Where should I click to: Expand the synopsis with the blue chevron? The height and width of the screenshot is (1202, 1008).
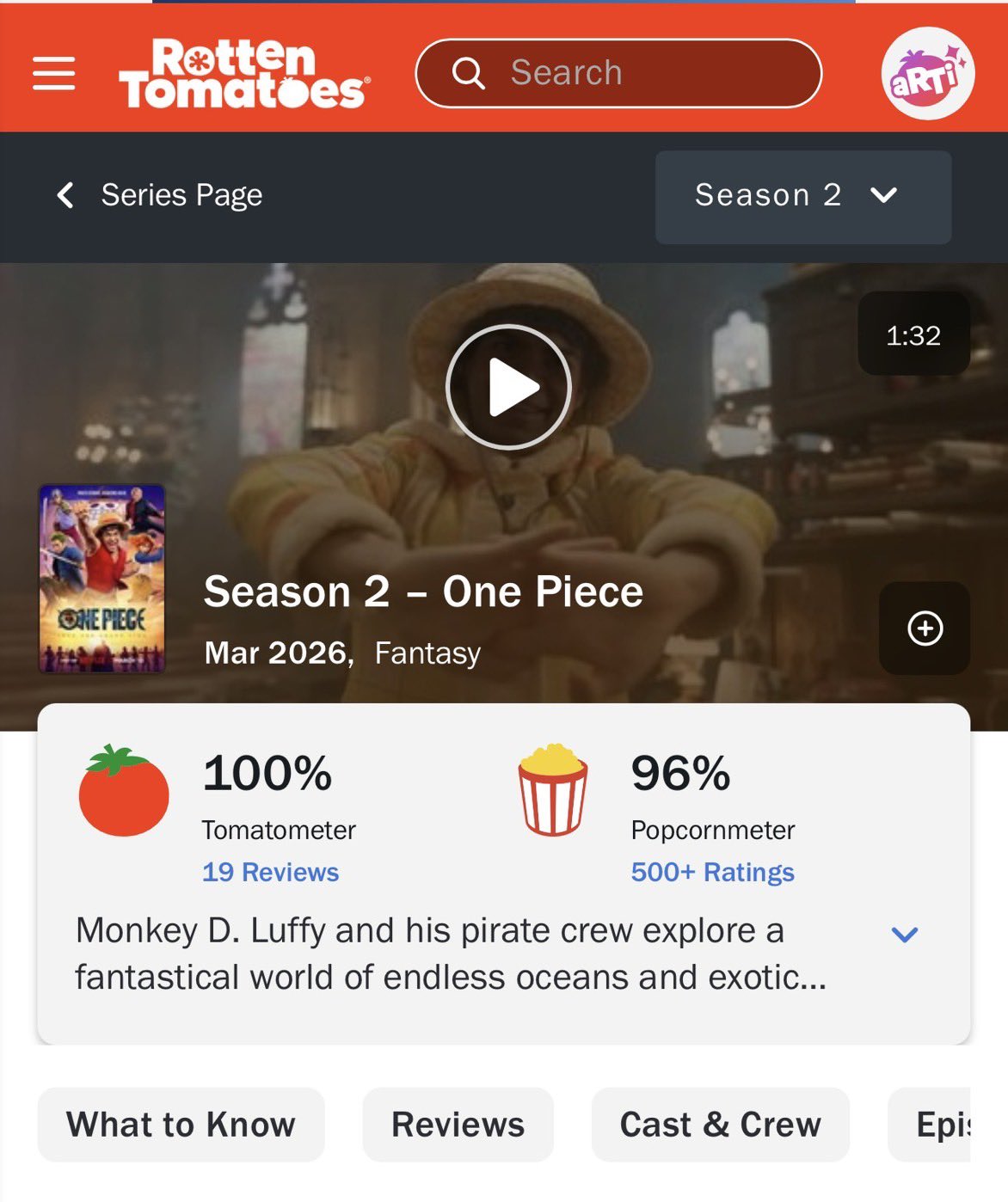tap(905, 934)
